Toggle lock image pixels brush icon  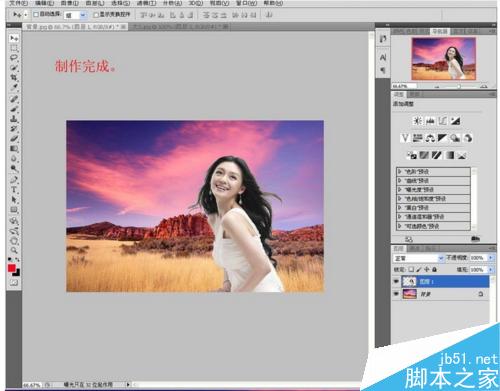click(x=419, y=269)
